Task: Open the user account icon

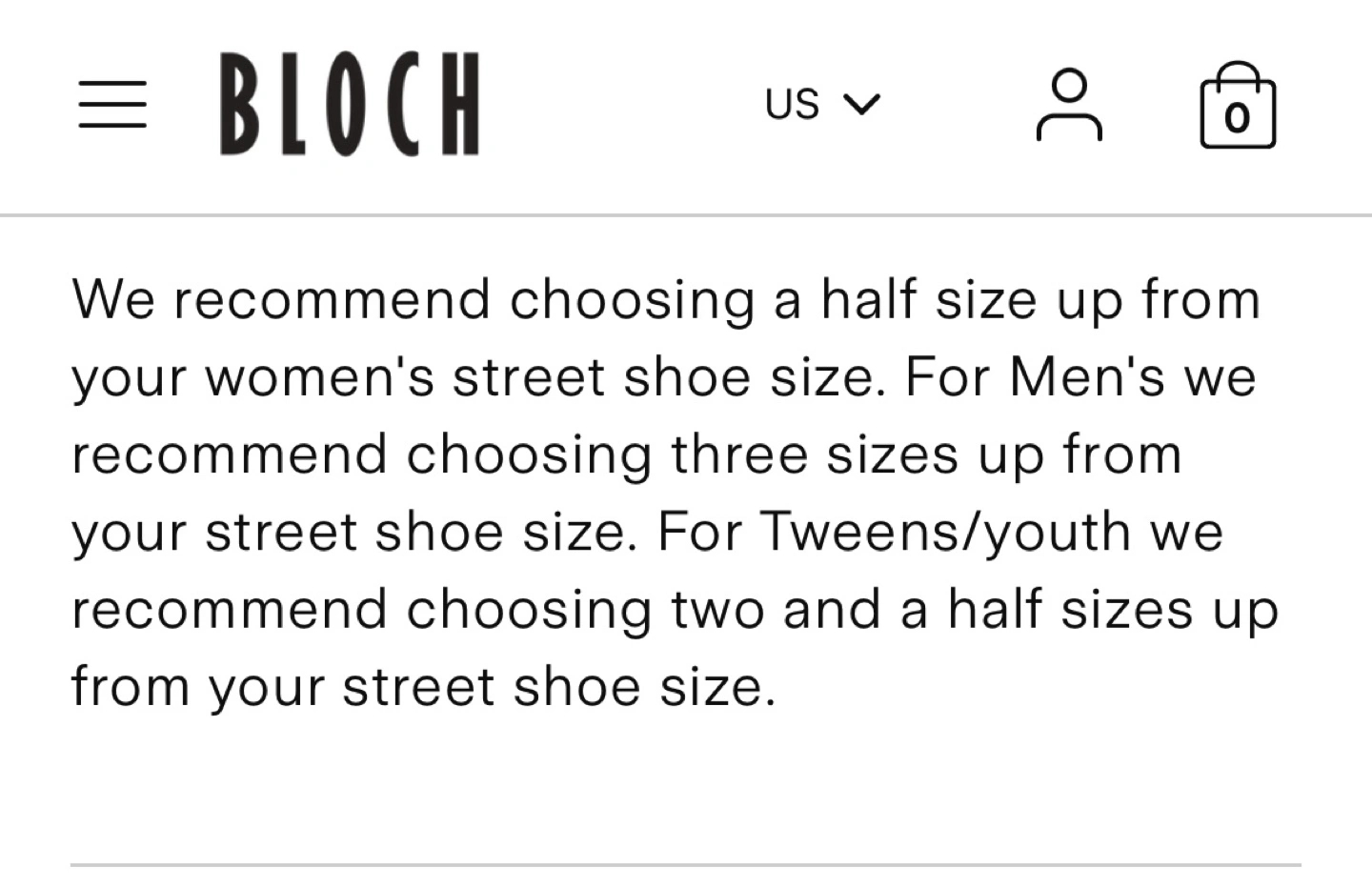Action: [1069, 105]
